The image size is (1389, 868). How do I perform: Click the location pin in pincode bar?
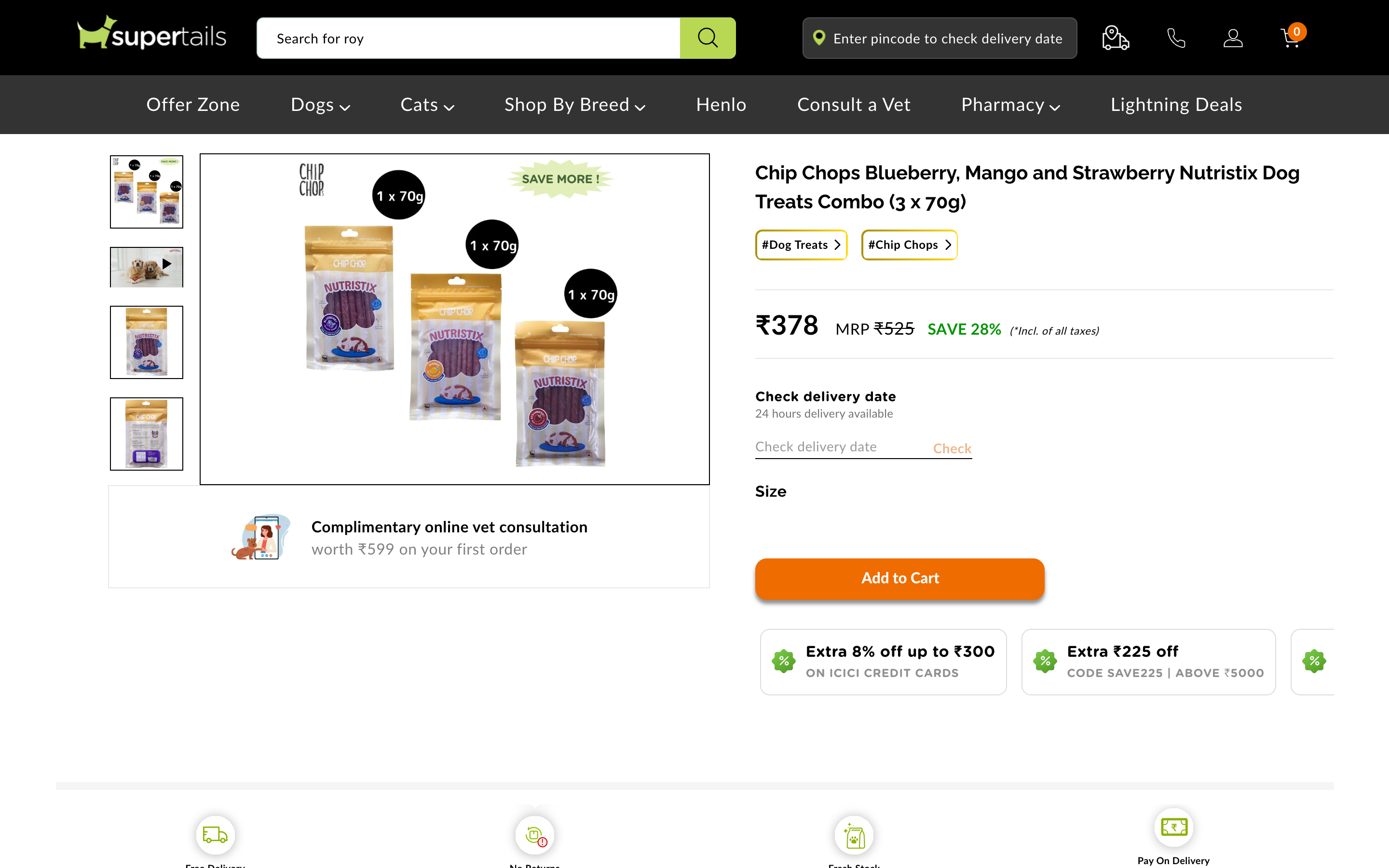[x=819, y=38]
